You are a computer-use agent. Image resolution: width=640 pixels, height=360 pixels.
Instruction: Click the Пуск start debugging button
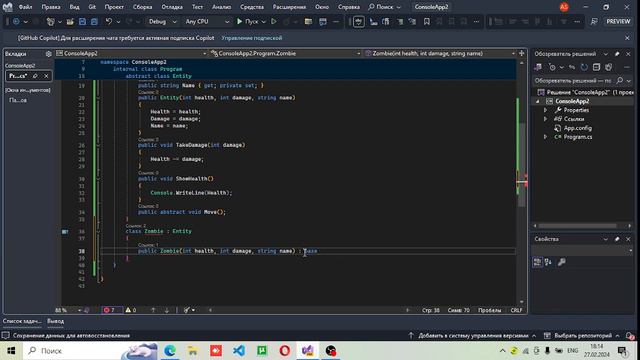point(247,22)
